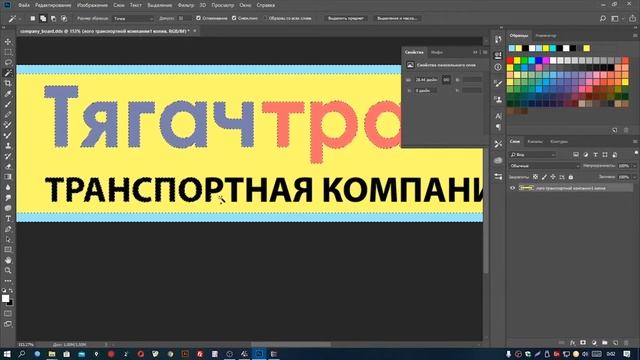
Task: Select the Zoom tool
Action: [x=8, y=270]
